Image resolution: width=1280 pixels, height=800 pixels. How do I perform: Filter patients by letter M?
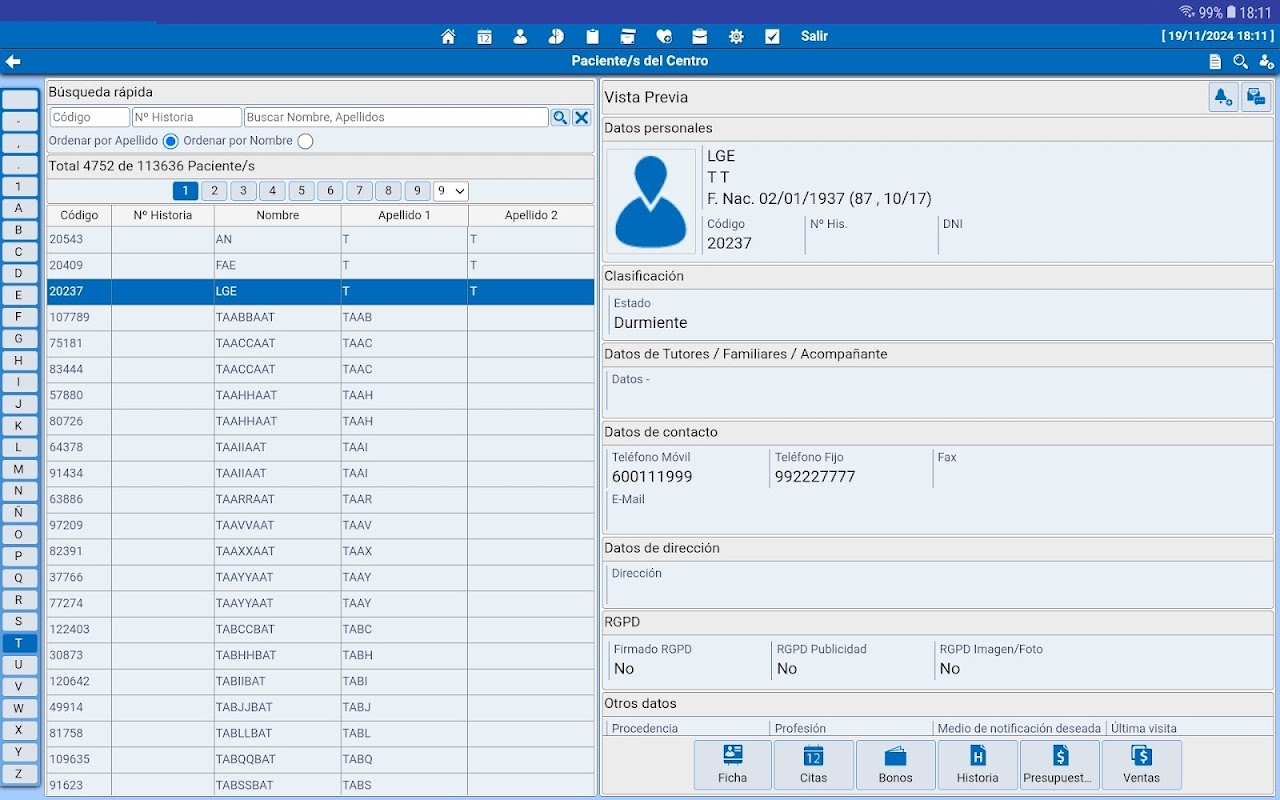click(19, 469)
